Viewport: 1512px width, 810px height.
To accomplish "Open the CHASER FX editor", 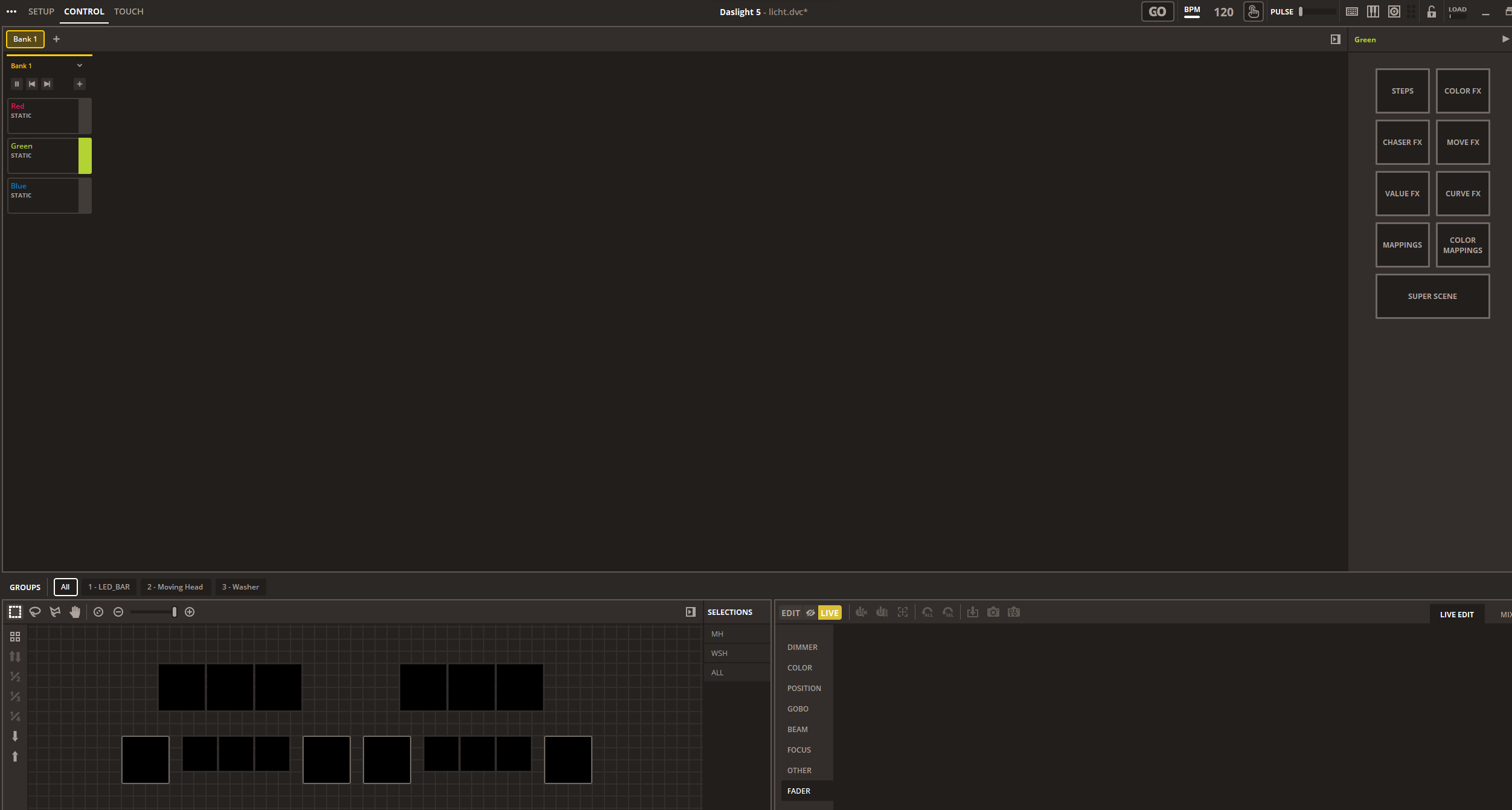I will tap(1403, 142).
